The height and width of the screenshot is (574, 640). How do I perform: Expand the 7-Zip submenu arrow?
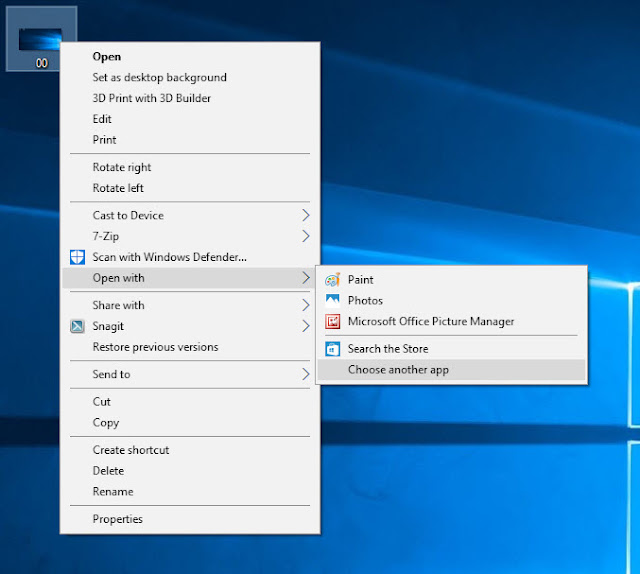[306, 236]
